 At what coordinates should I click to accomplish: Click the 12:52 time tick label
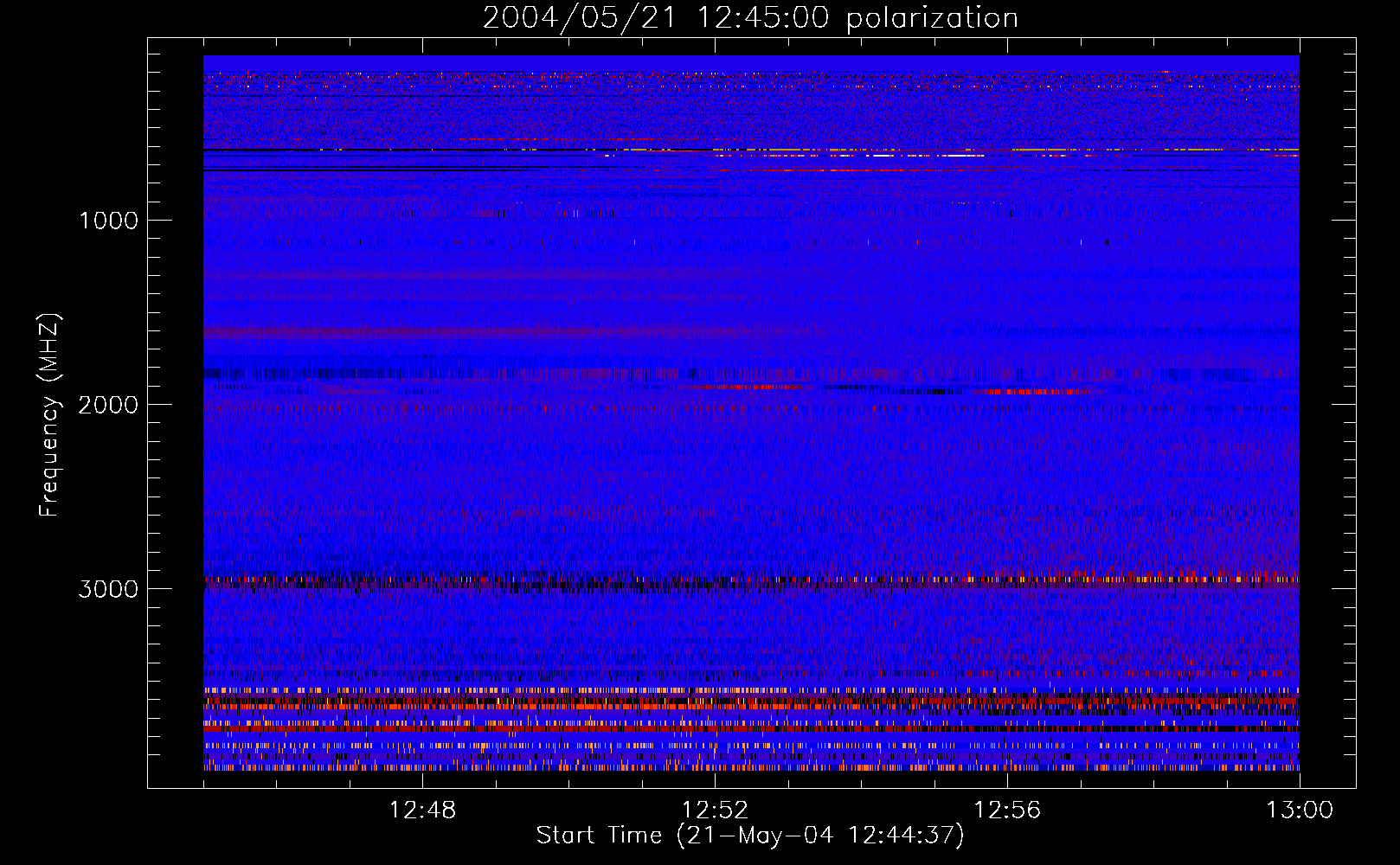point(715,811)
